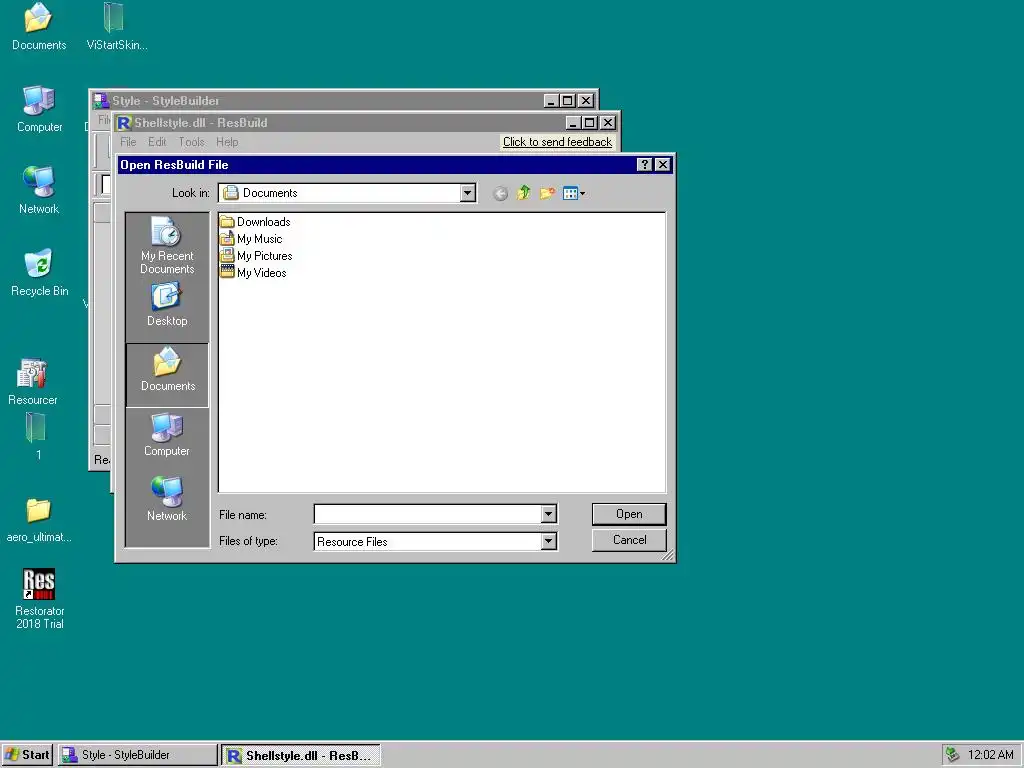Screen dimensions: 1024x768
Task: Select the My Pictures folder
Action: click(x=256, y=256)
